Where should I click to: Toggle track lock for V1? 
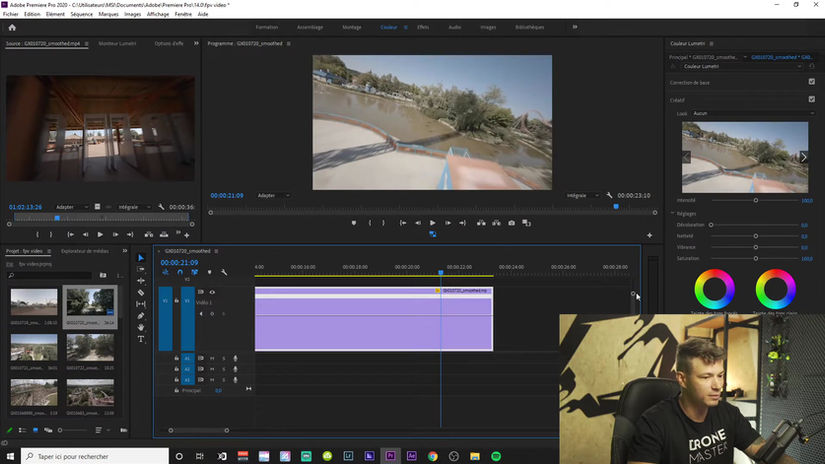177,300
